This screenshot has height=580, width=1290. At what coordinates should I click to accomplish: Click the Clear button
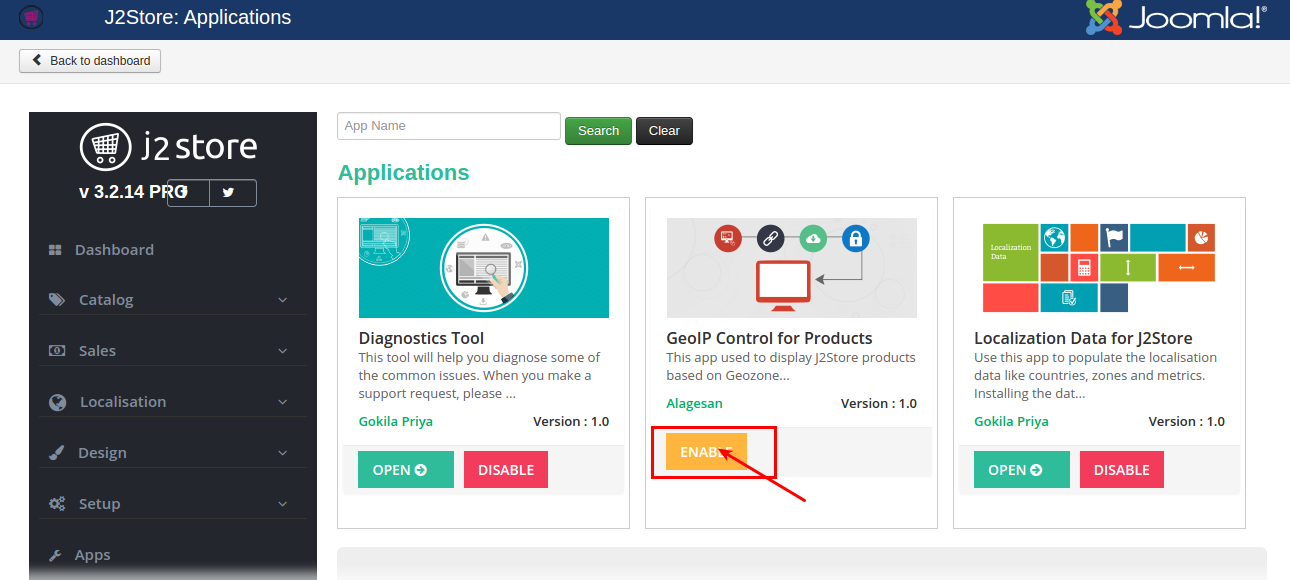pos(664,131)
